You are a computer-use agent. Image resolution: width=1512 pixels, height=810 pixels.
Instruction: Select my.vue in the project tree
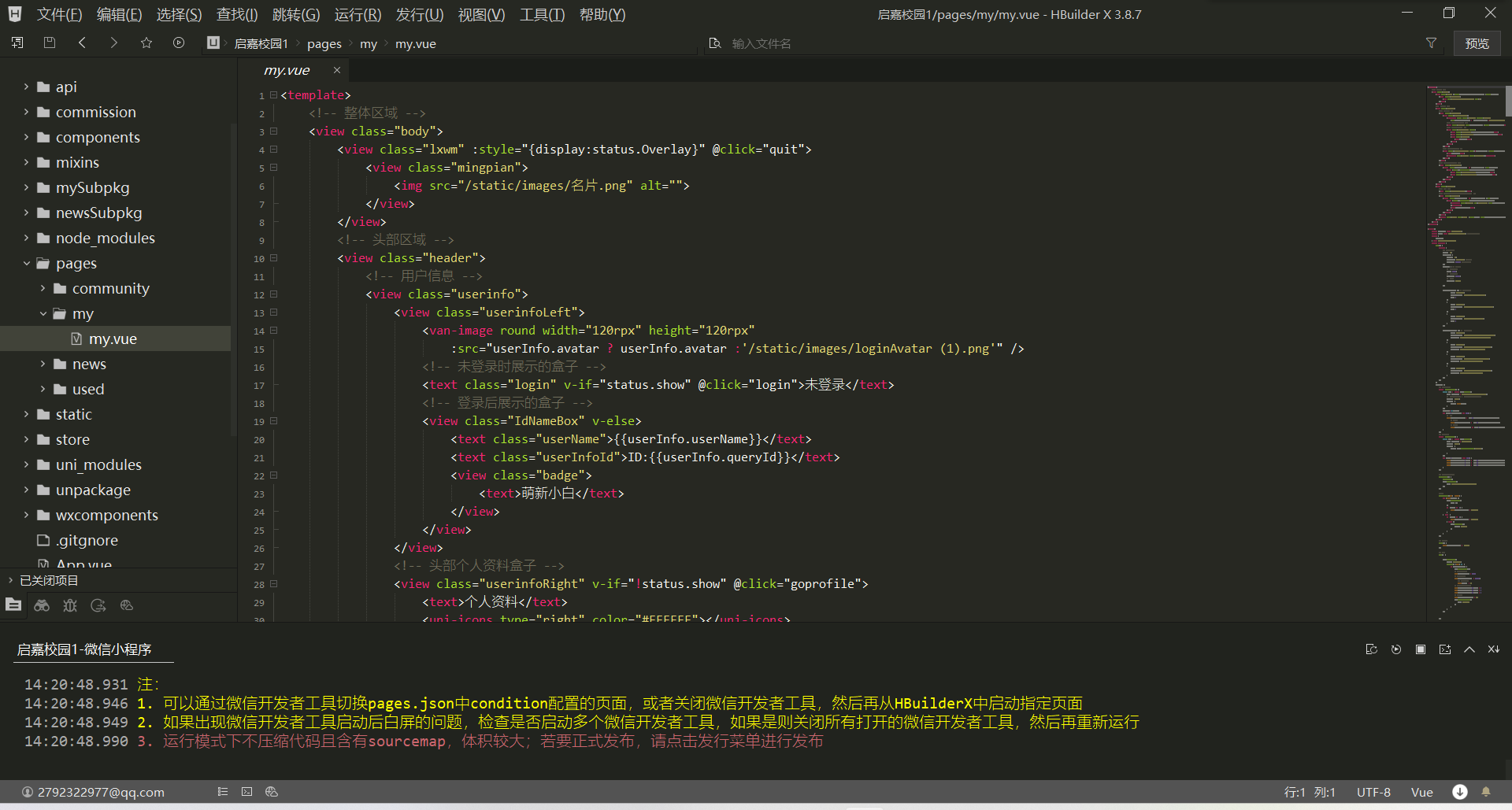click(115, 338)
